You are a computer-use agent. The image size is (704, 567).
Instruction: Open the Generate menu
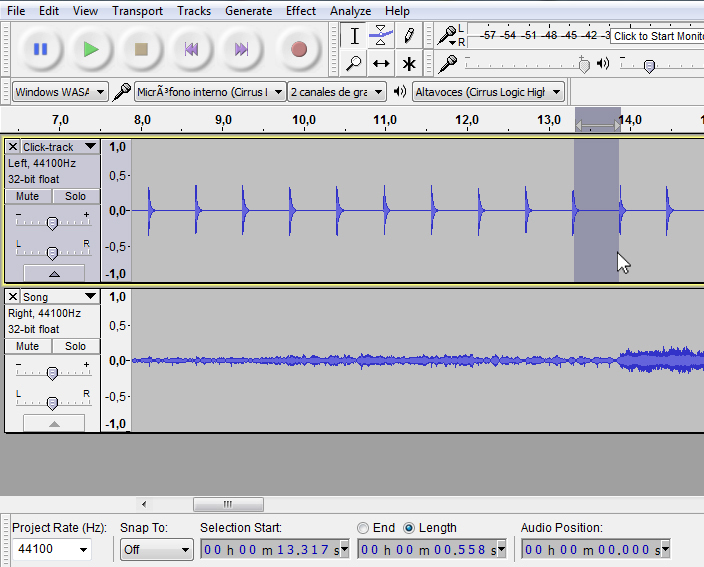[248, 11]
